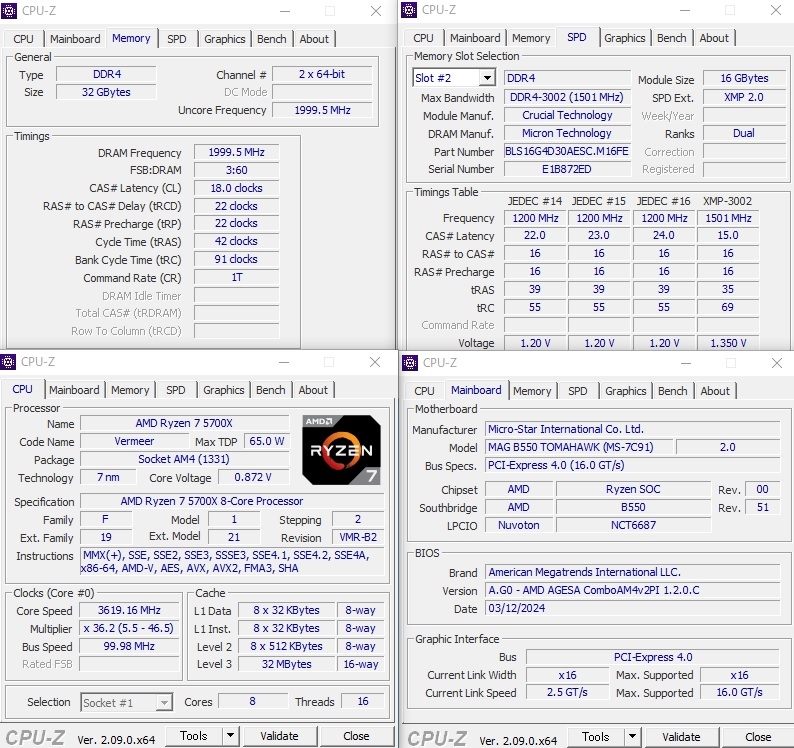
Task: Click Close button in Mainboard window
Action: (758, 736)
